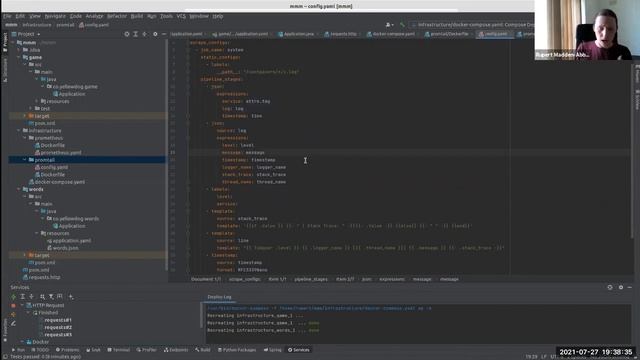Image resolution: width=640 pixels, height=360 pixels.
Task: Open the Run tool window
Action: point(18,350)
